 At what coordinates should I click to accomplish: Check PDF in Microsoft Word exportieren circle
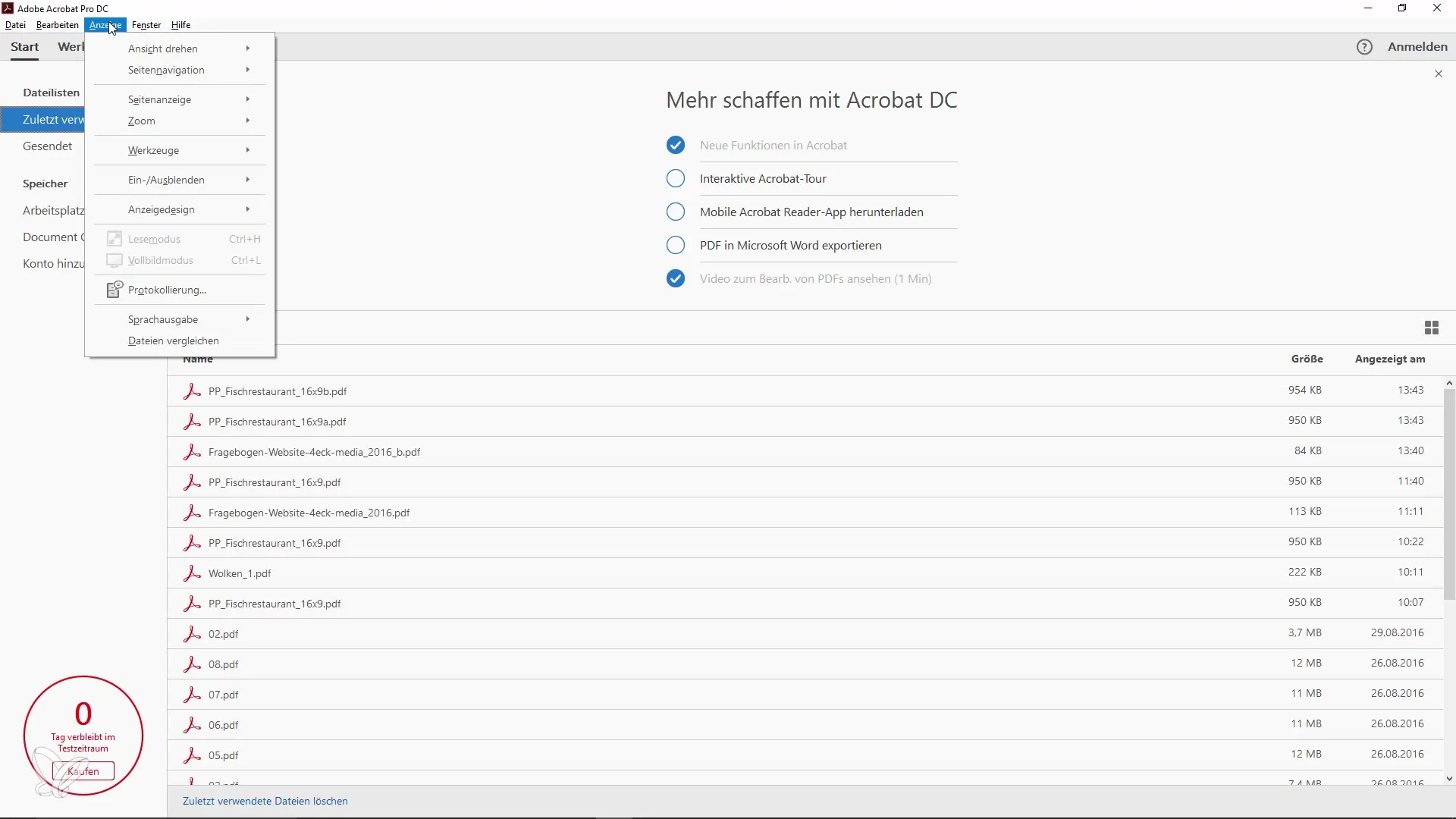click(x=675, y=245)
